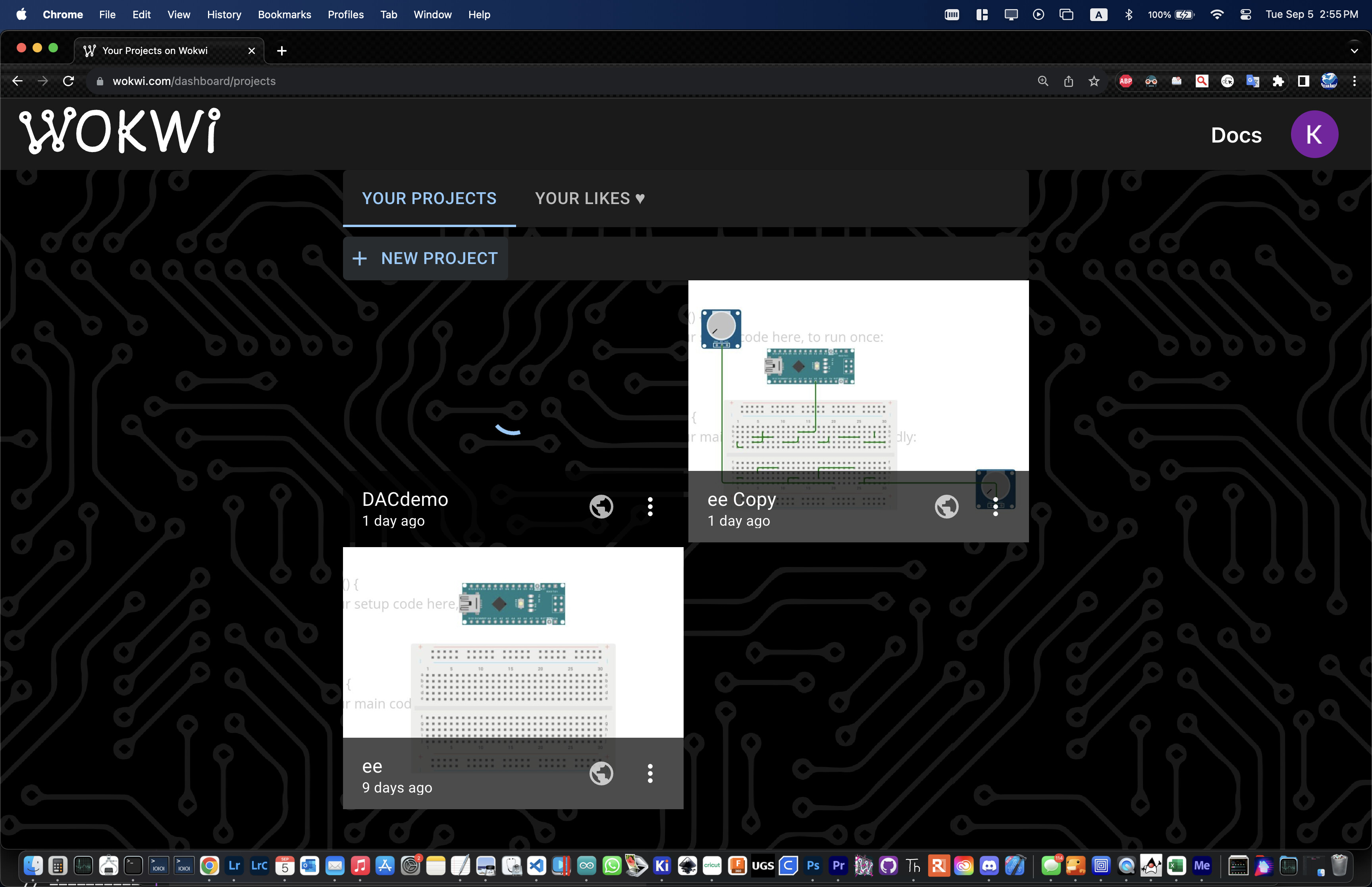The height and width of the screenshot is (887, 1372).
Task: Open the K user profile avatar
Action: coord(1314,134)
